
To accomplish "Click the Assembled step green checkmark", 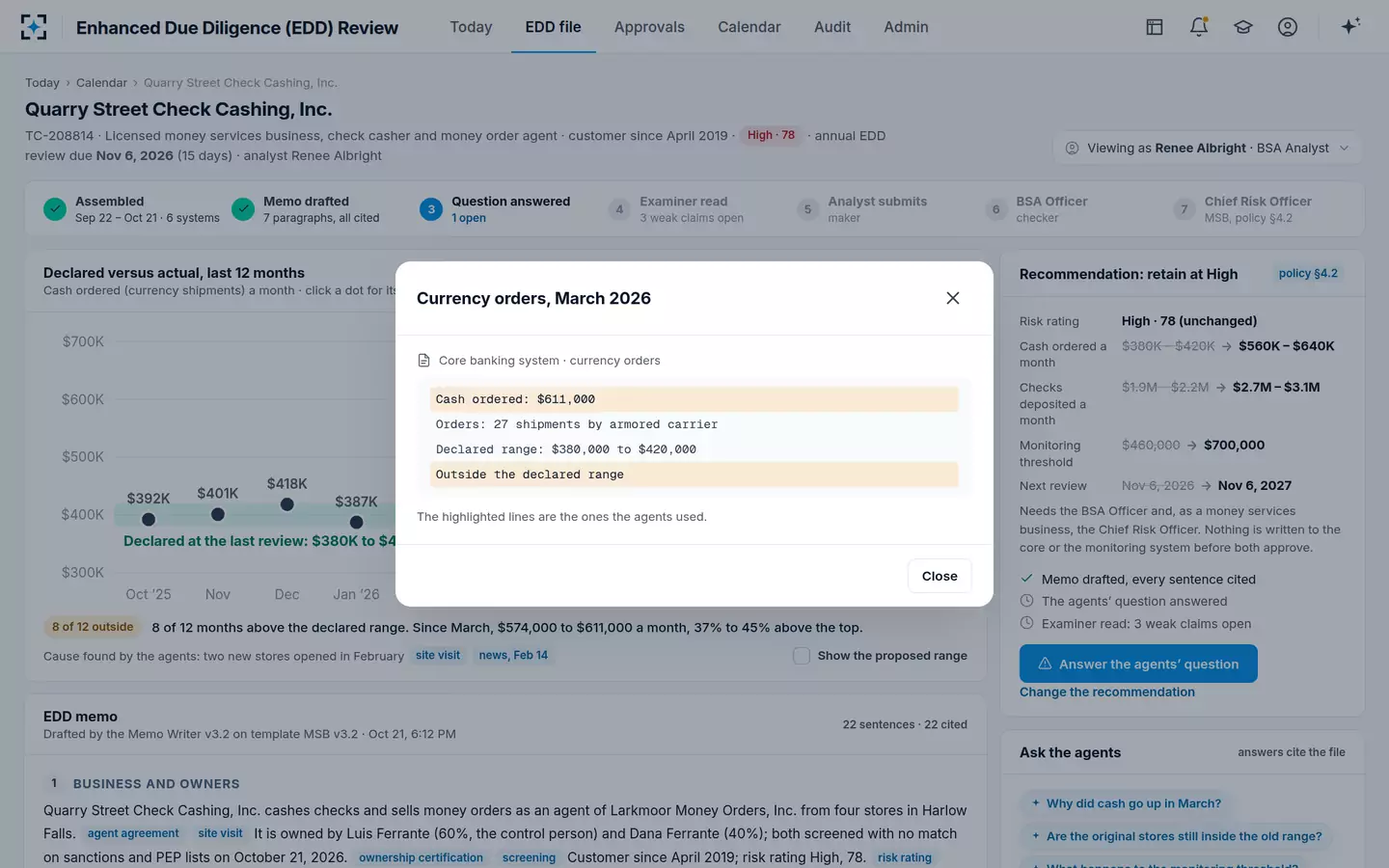I will [x=55, y=209].
